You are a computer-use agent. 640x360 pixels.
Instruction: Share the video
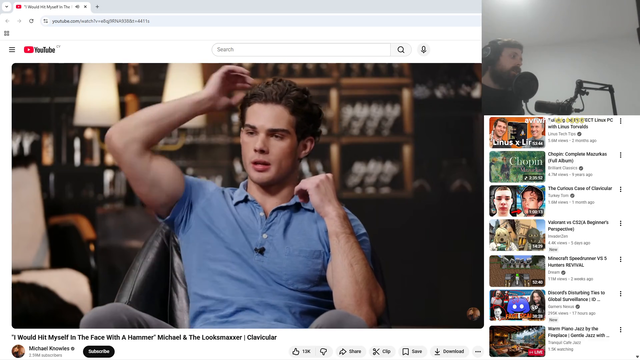350,351
